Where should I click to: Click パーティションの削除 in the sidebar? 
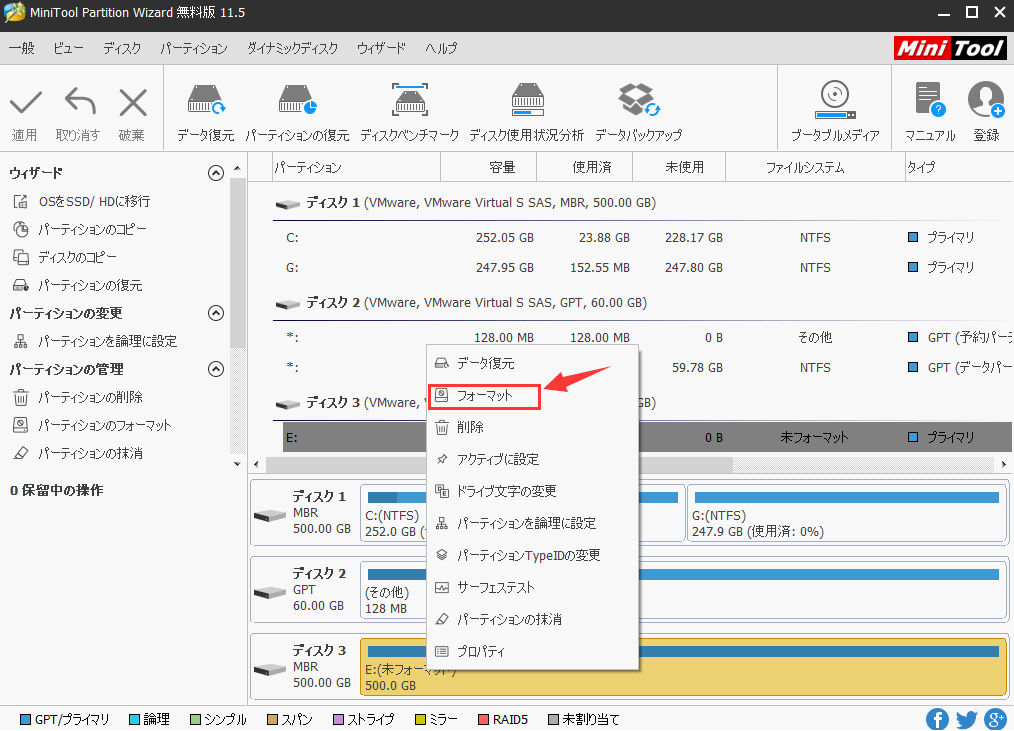[x=78, y=397]
